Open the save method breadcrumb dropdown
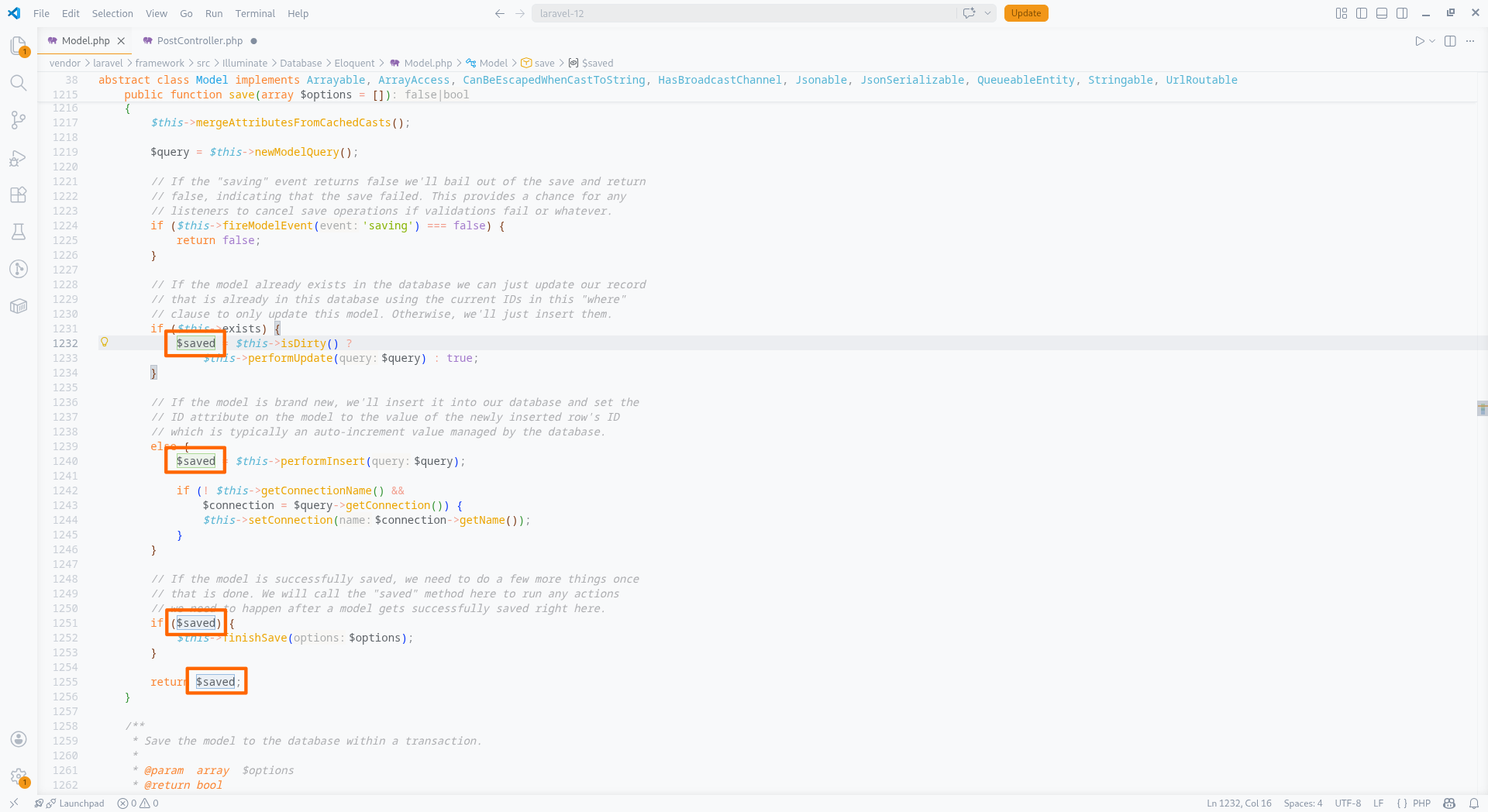 tap(538, 64)
